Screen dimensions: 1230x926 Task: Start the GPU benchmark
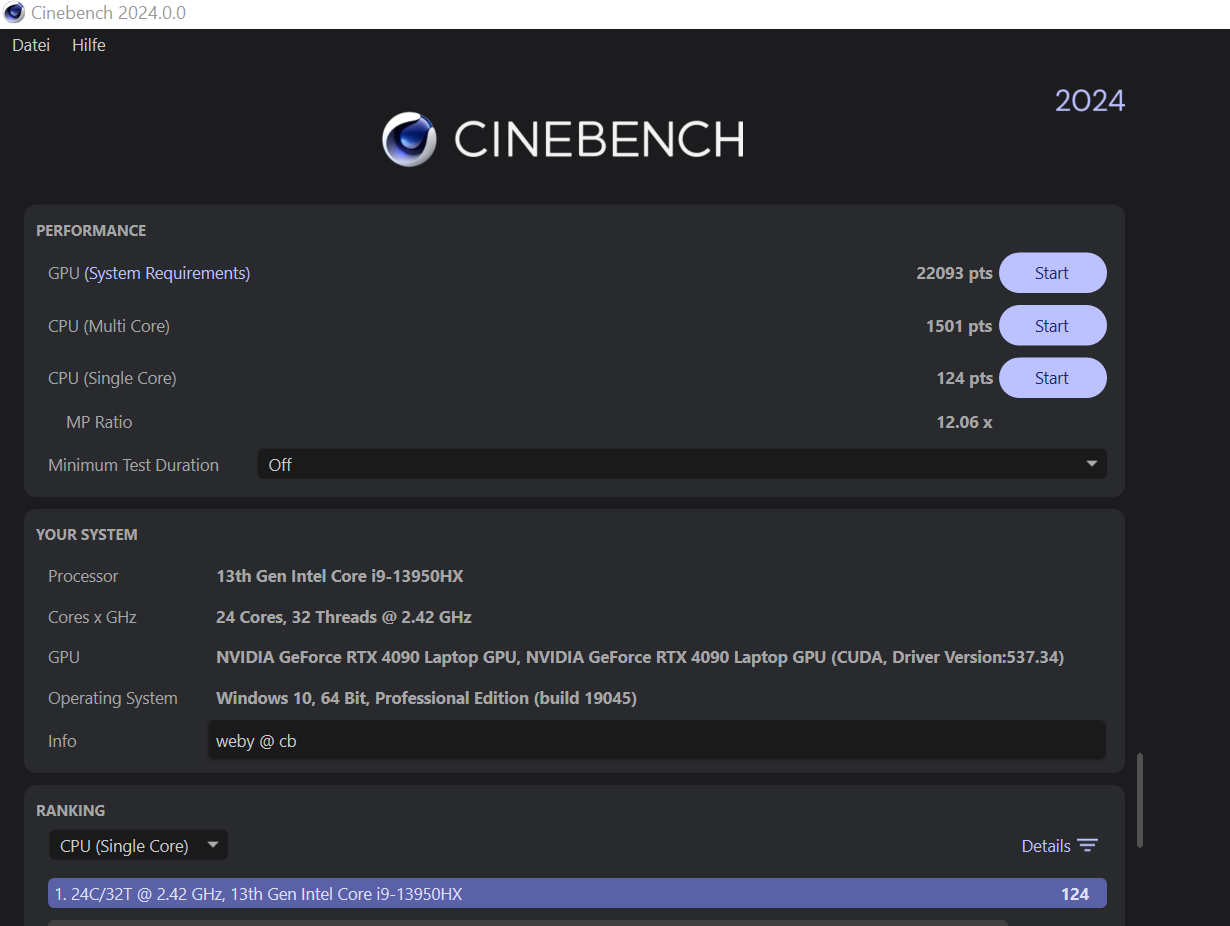coord(1052,273)
